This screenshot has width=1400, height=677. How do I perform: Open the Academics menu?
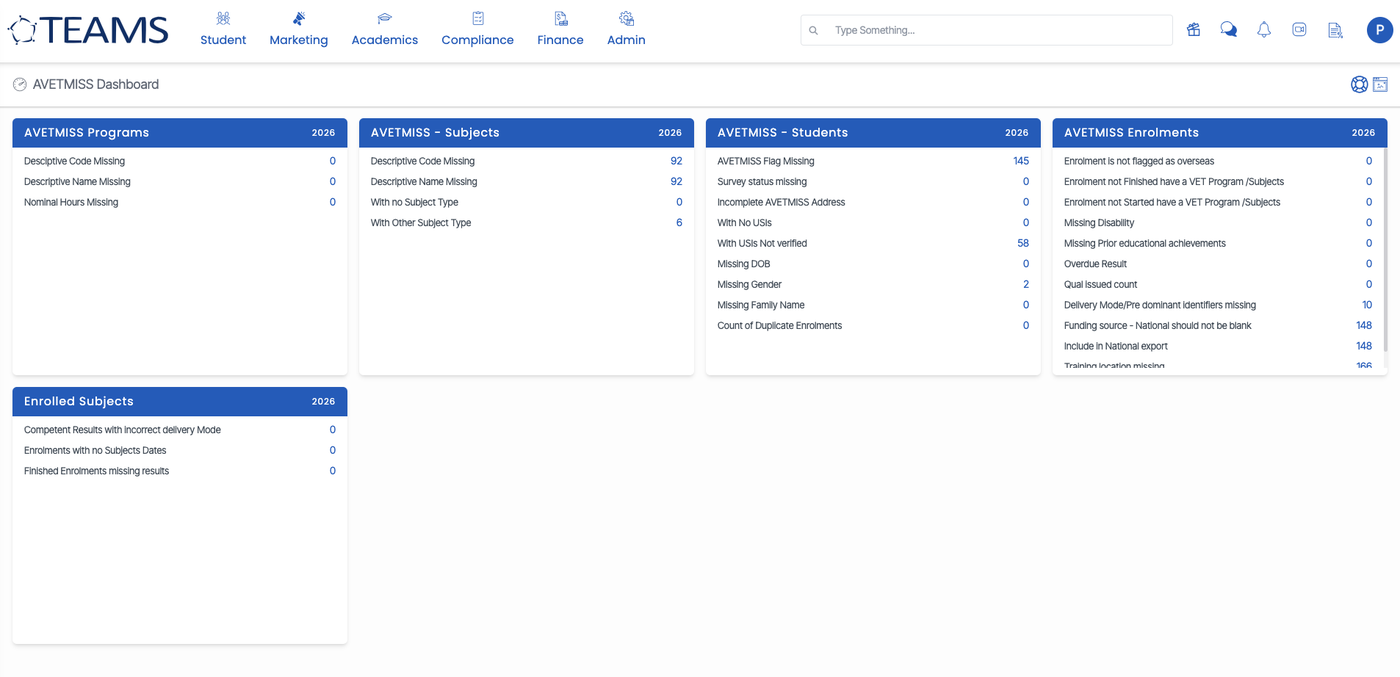point(385,29)
